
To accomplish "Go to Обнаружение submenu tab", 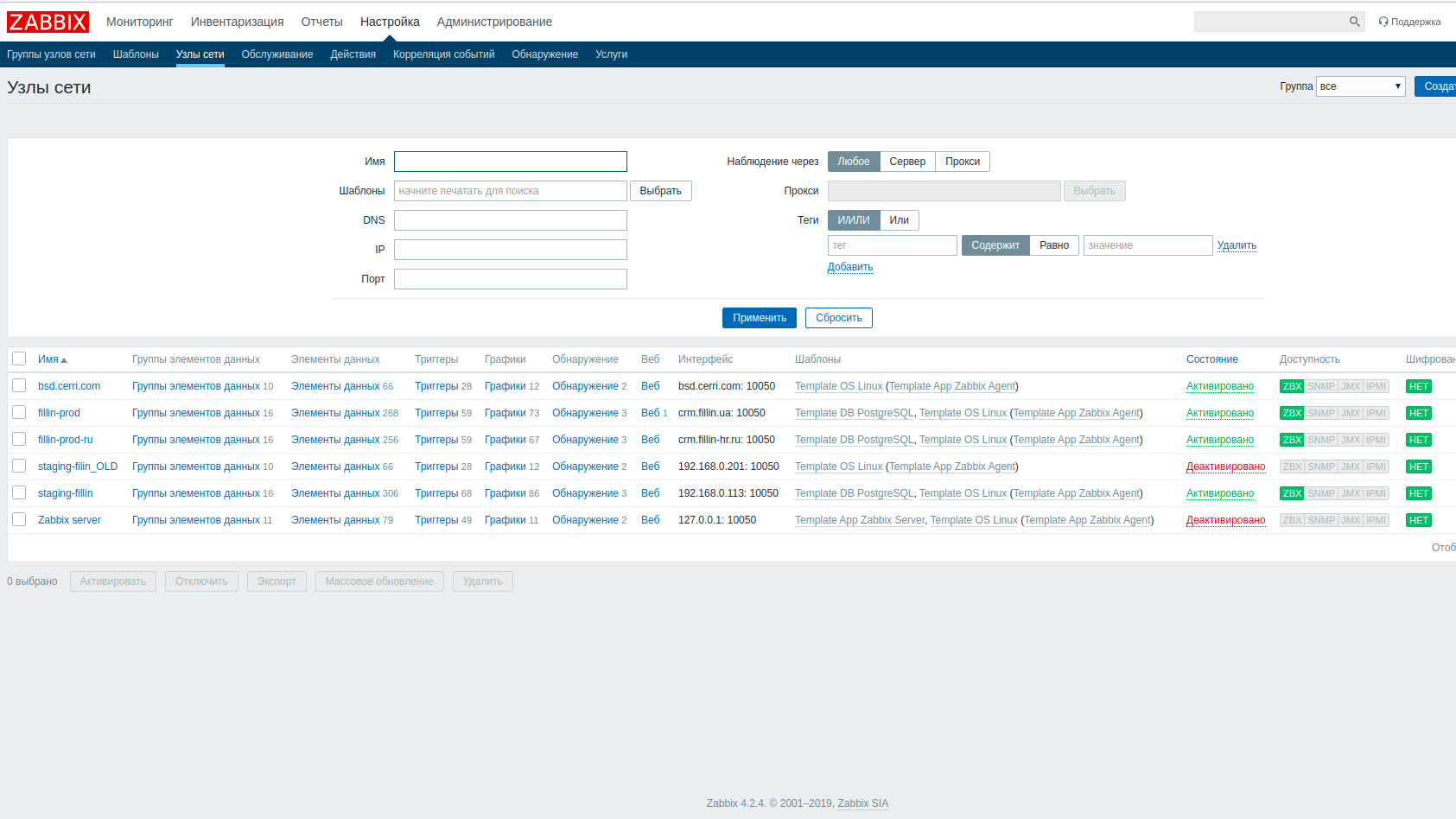I will pos(545,54).
